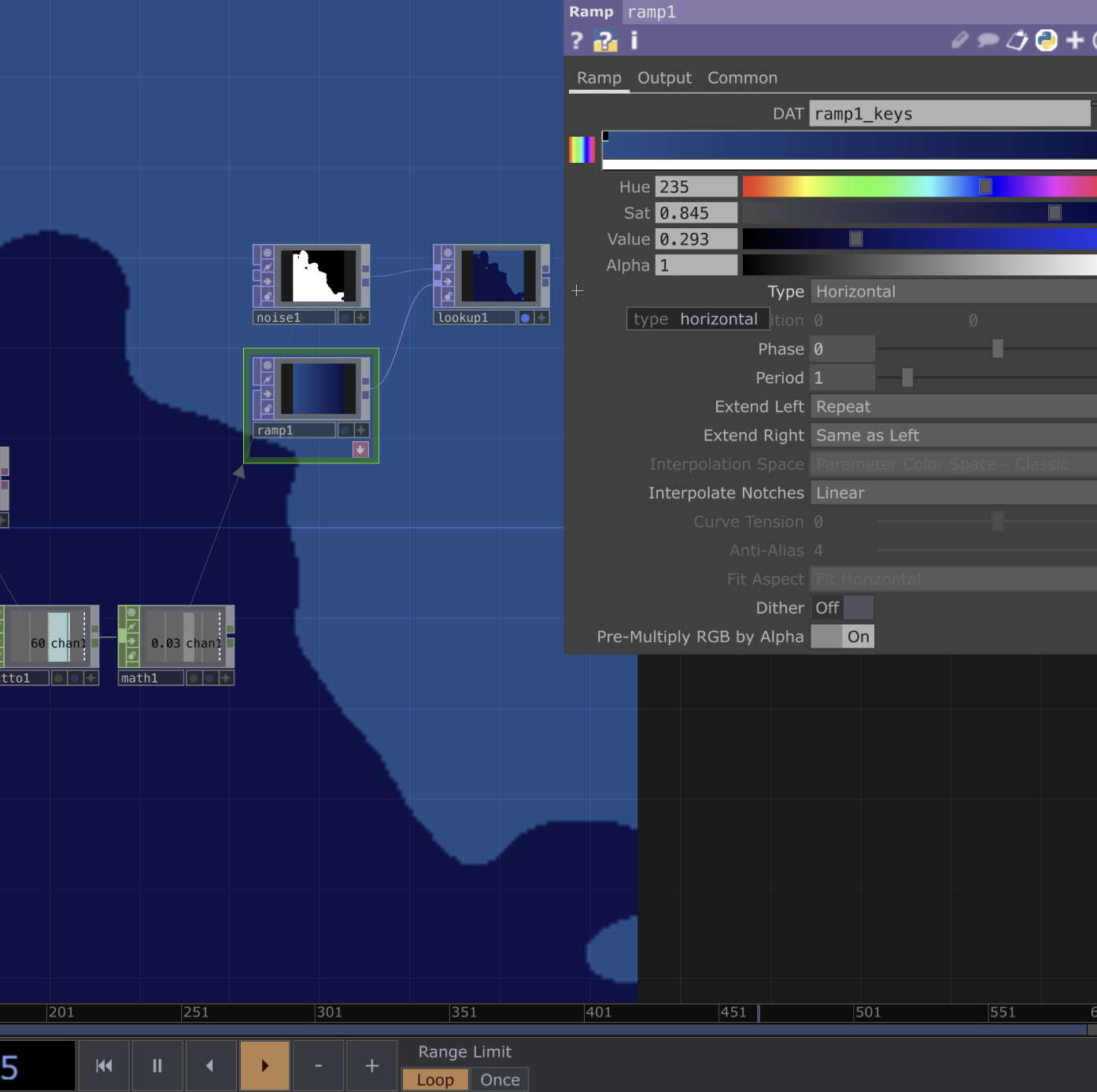Open operator help question mark icon
1097x1092 pixels.
click(x=577, y=40)
